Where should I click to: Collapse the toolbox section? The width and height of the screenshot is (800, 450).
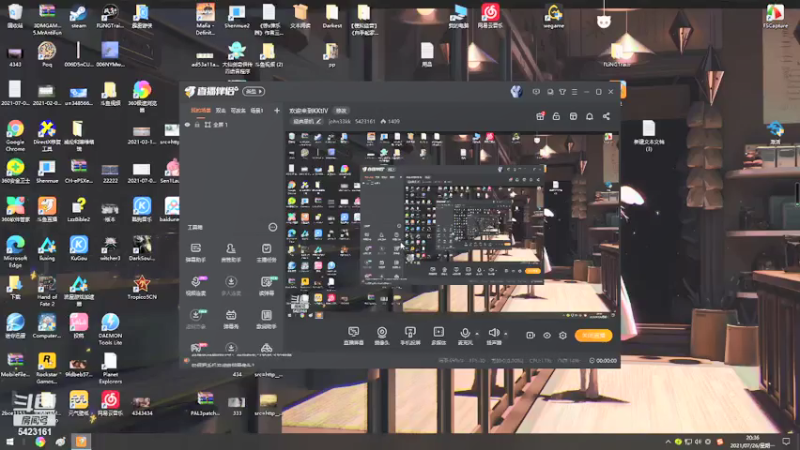pos(272,227)
